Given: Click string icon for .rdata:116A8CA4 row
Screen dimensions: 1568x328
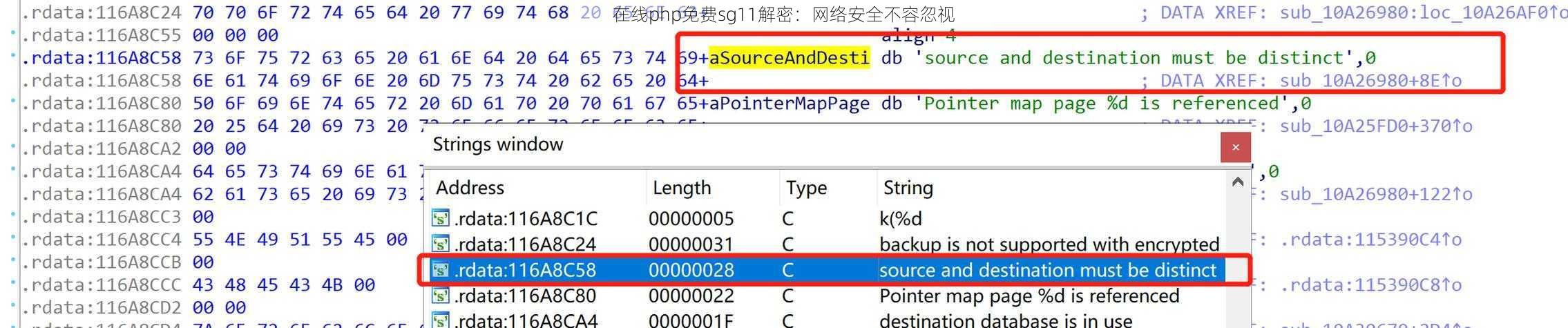Looking at the screenshot, I should point(441,320).
